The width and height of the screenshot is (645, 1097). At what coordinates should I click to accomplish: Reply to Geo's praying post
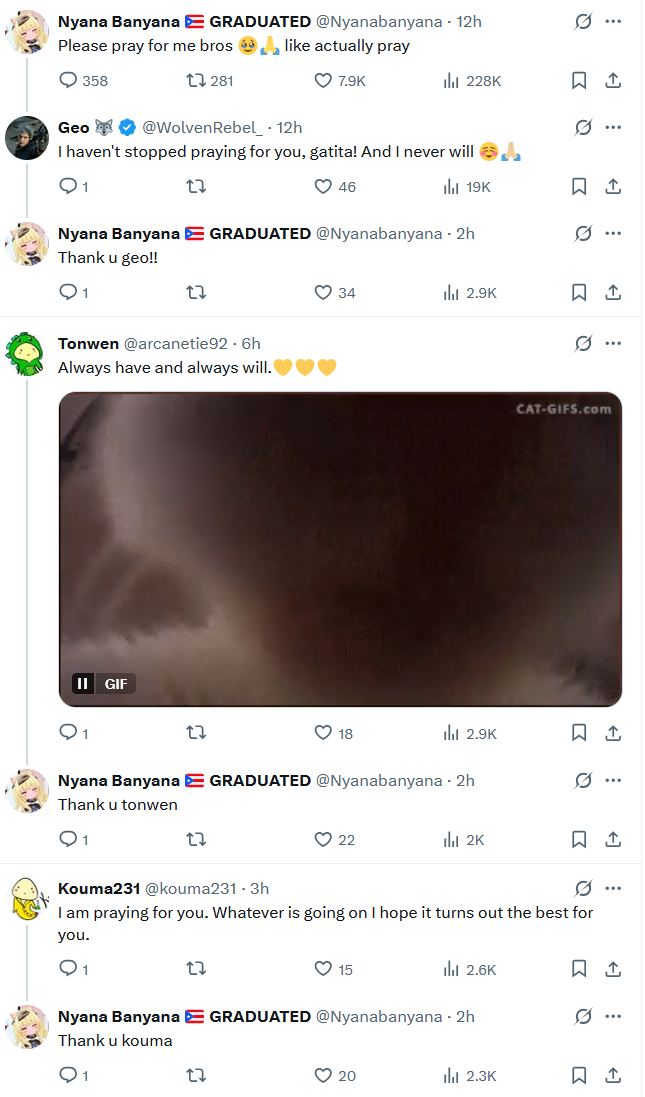coord(73,187)
